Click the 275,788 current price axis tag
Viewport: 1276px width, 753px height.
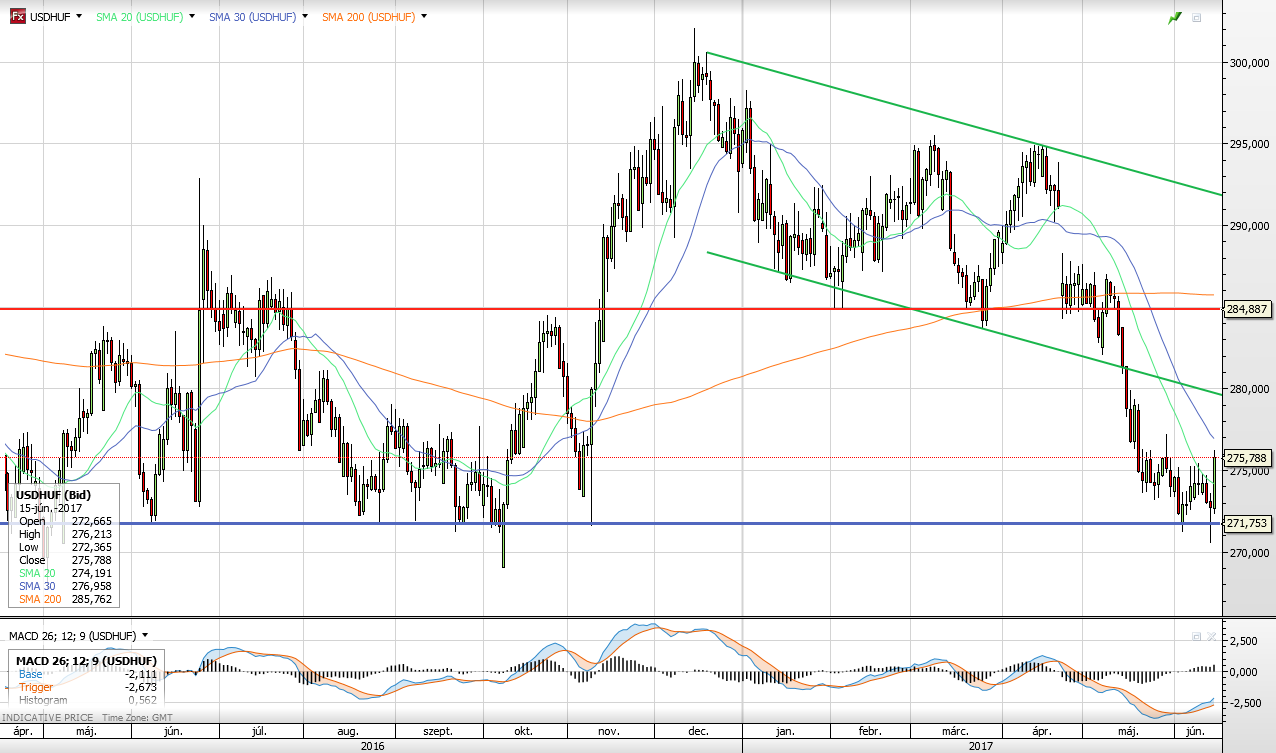point(1248,458)
